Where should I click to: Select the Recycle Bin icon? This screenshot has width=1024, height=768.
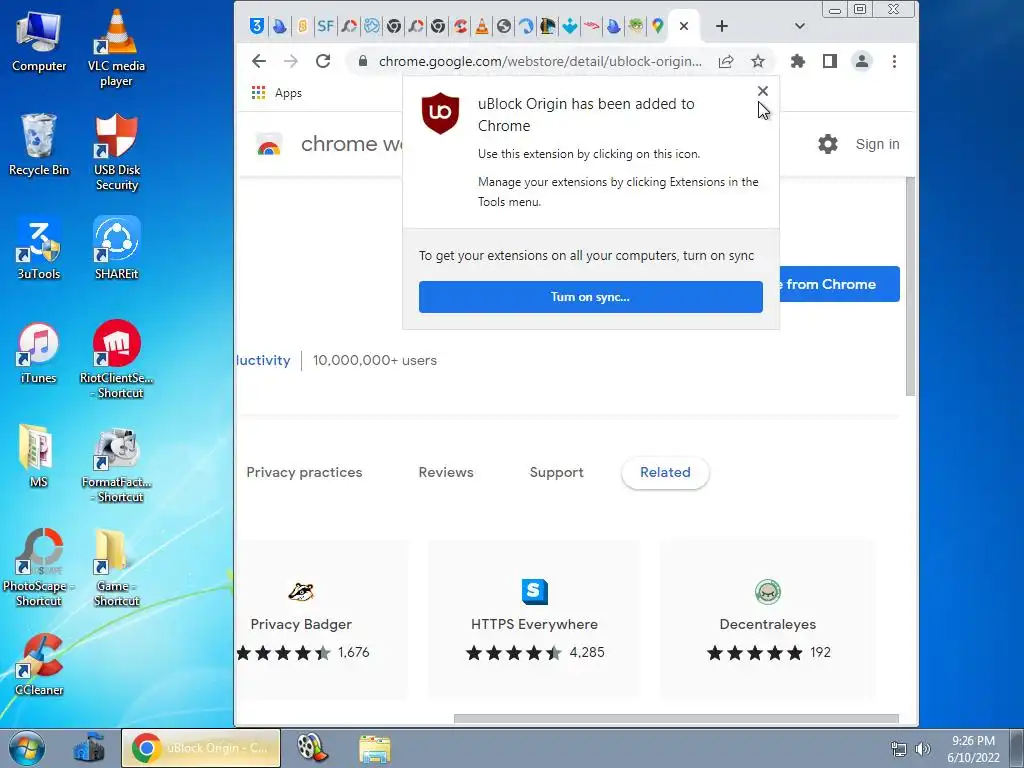coord(39,145)
